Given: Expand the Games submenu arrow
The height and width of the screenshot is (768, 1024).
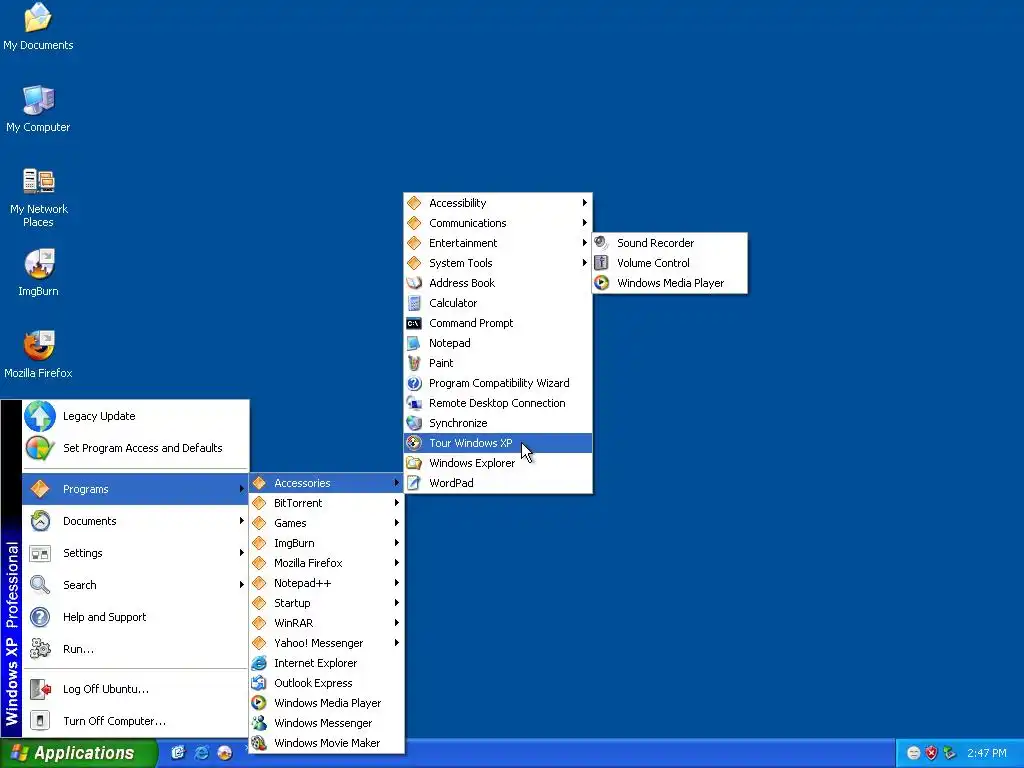Looking at the screenshot, I should (396, 522).
